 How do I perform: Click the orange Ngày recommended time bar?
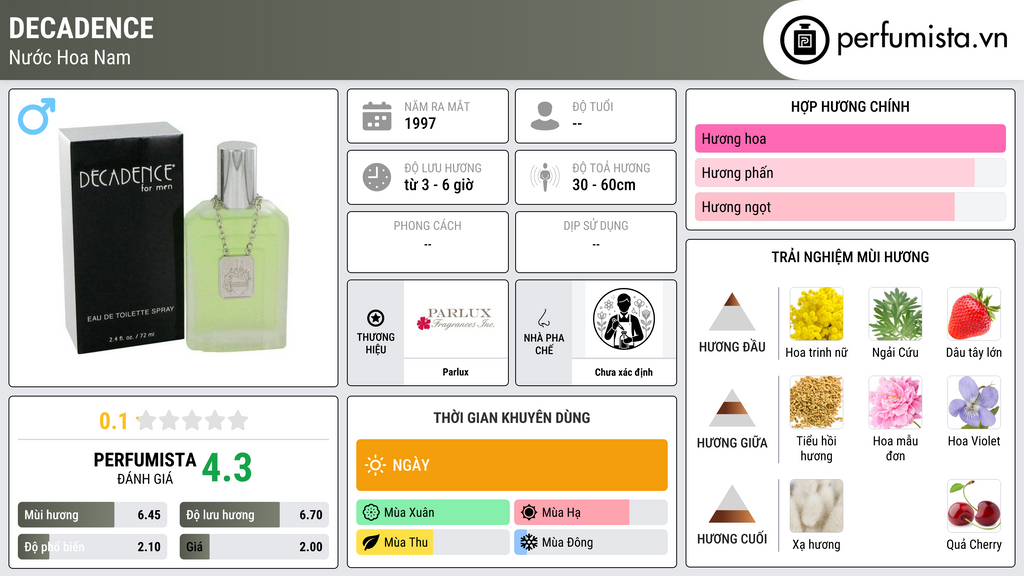tap(512, 465)
